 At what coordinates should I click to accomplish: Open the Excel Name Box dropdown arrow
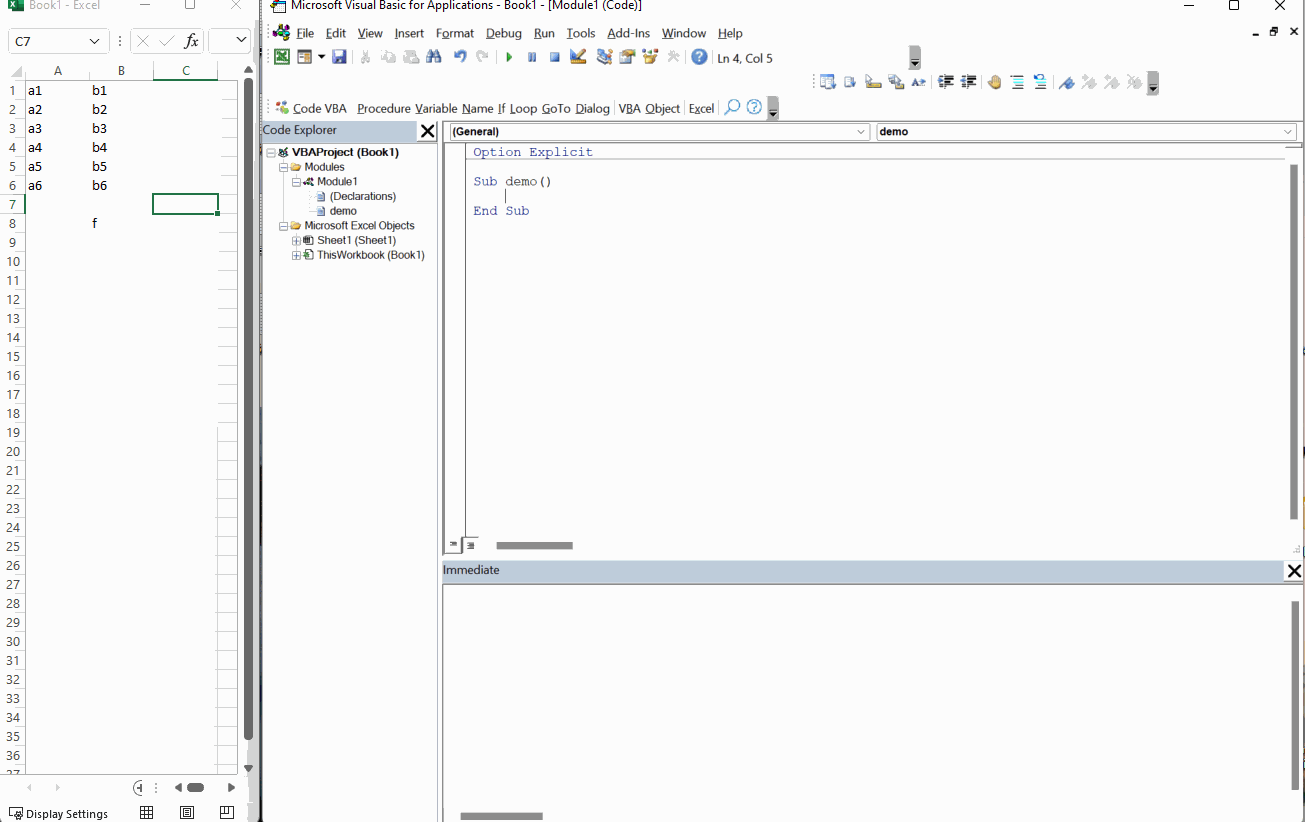click(95, 41)
